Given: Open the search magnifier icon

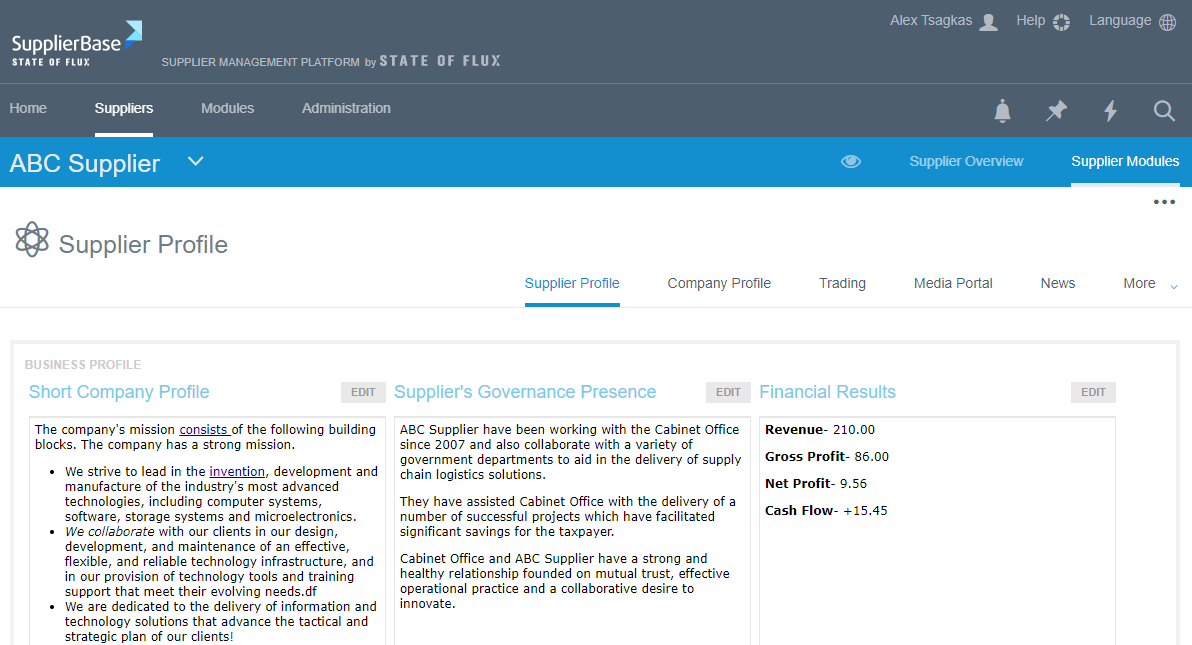Looking at the screenshot, I should click(1164, 111).
